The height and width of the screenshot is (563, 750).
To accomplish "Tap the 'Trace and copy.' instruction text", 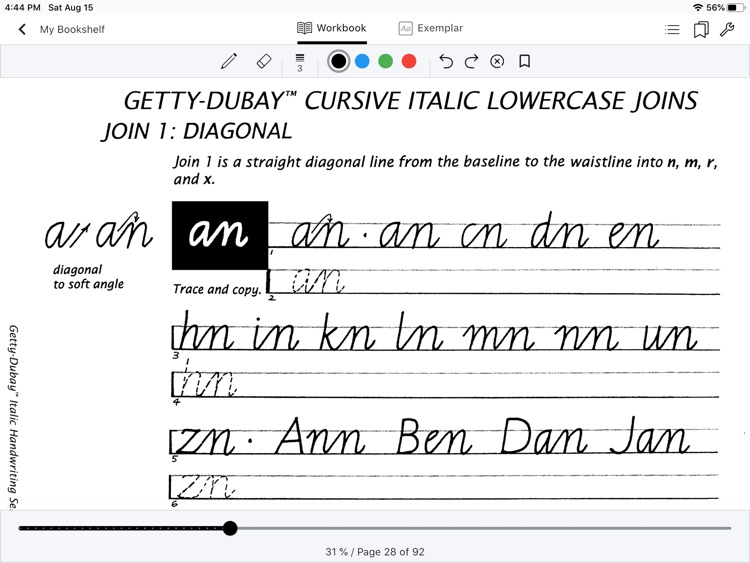I will click(x=217, y=289).
